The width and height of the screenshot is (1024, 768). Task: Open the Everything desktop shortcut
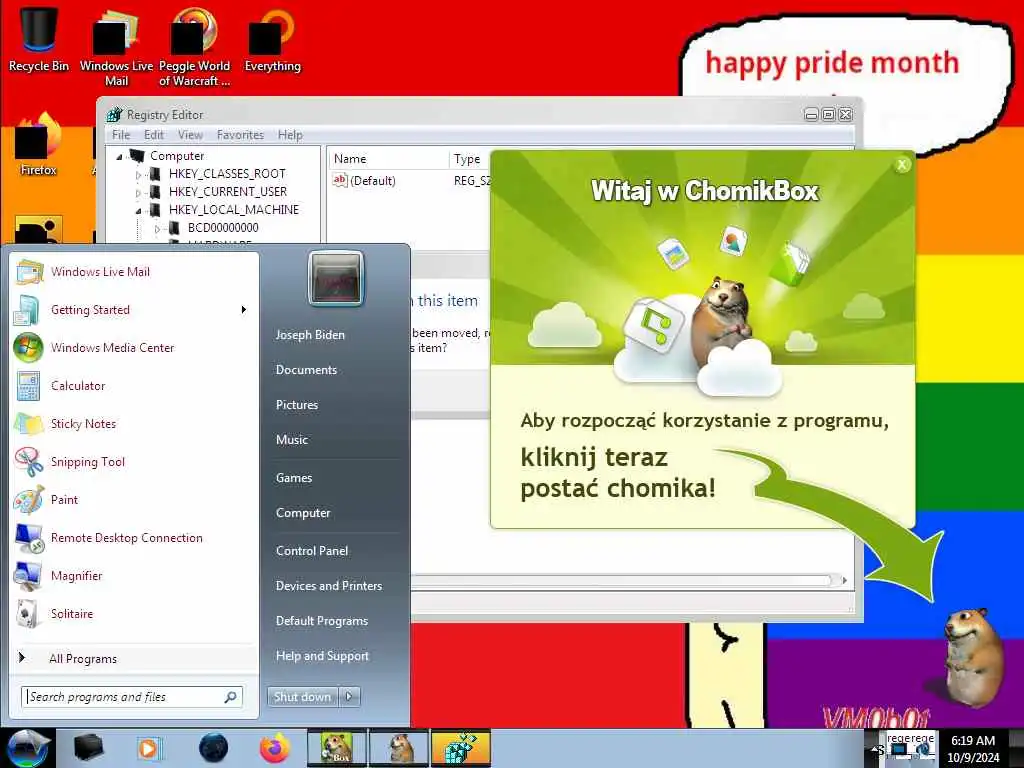tap(272, 40)
